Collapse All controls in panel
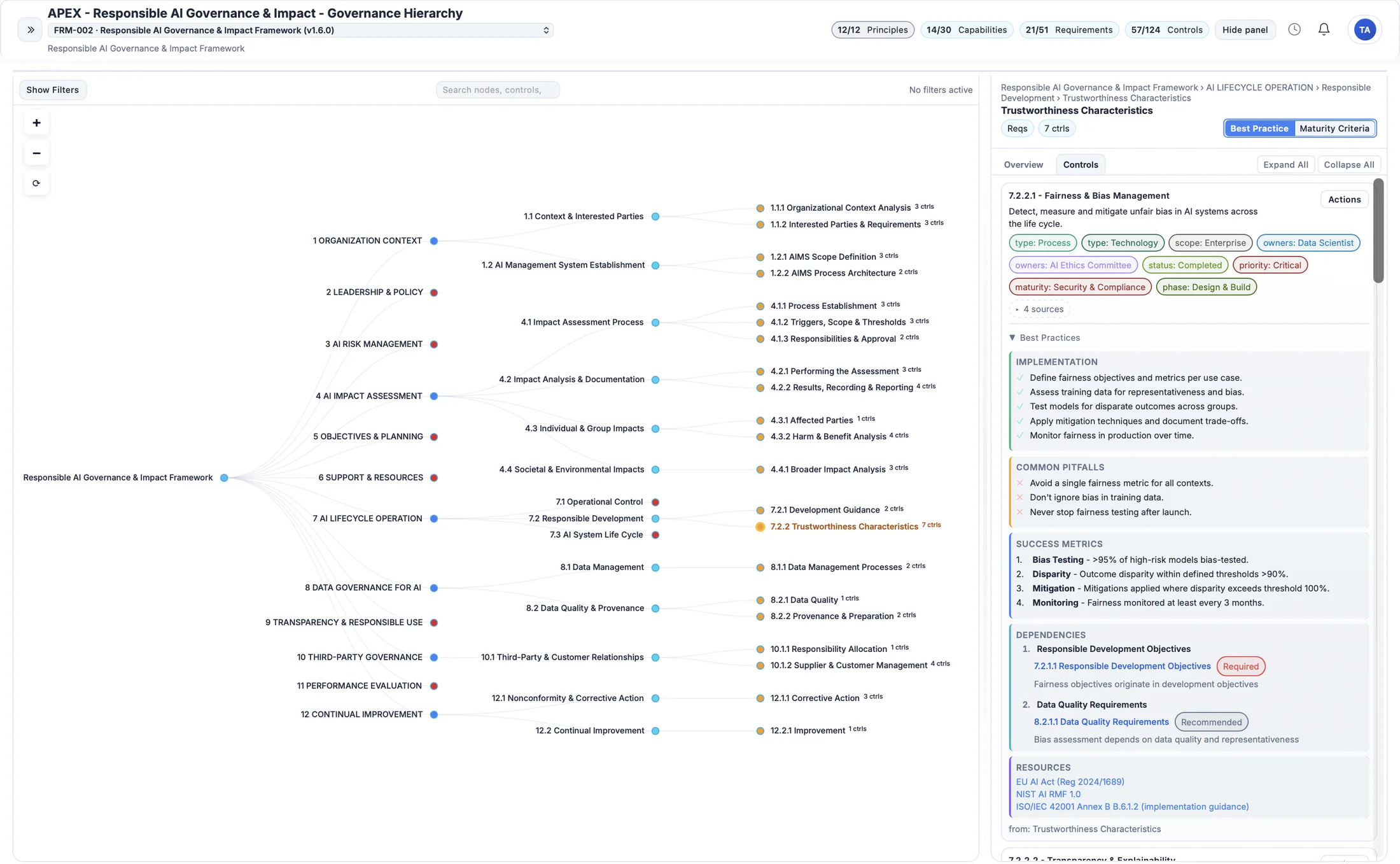This screenshot has width=1400, height=864. click(1348, 165)
